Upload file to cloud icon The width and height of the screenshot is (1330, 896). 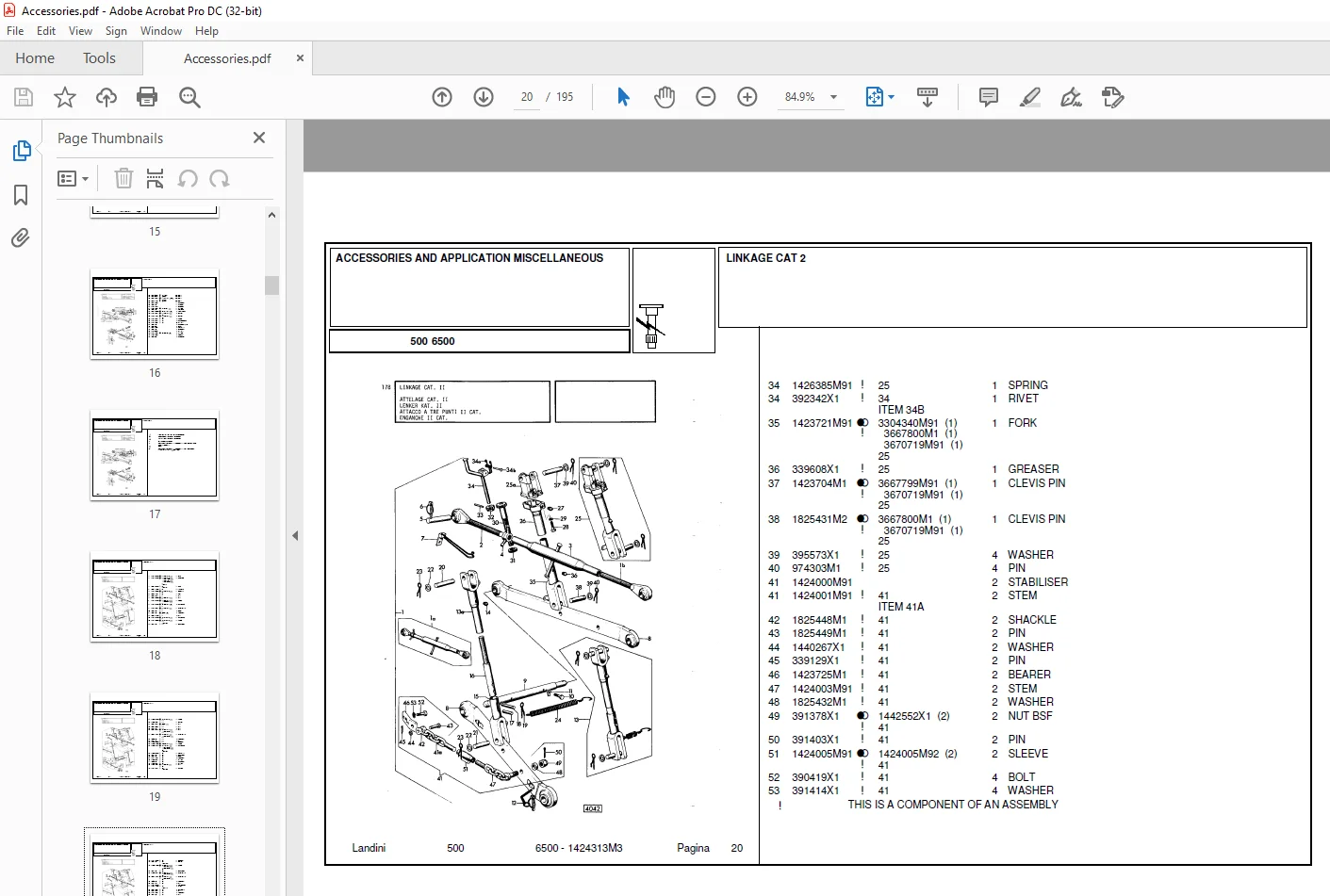pos(107,97)
